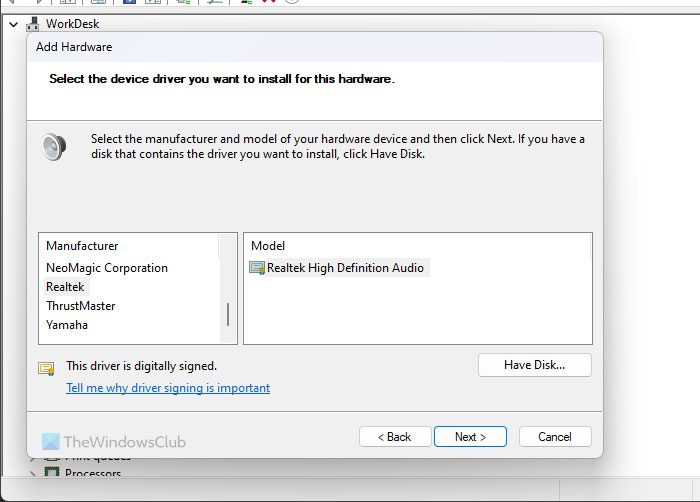The width and height of the screenshot is (700, 502).
Task: Collapse the WorkDesk tree node
Action: 13,23
